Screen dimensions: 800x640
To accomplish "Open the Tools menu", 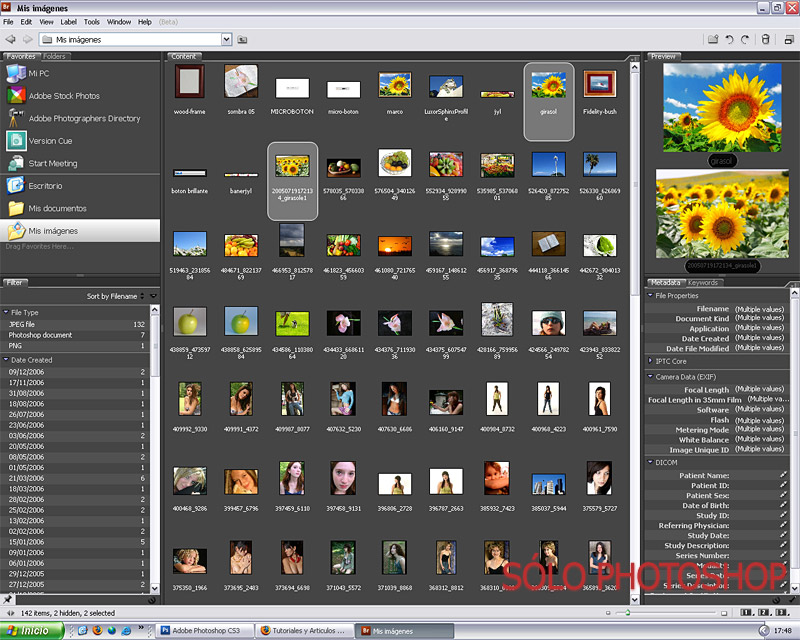I will pyautogui.click(x=92, y=21).
